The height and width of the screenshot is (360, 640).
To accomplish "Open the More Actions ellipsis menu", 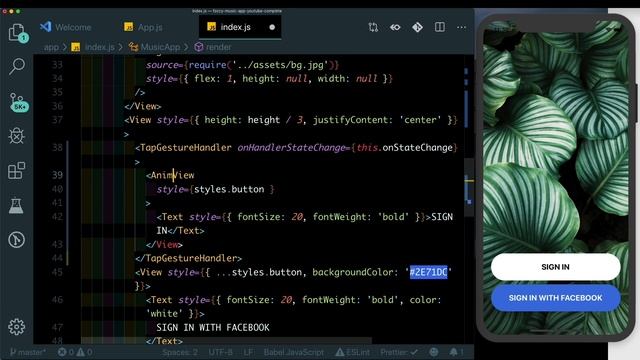I will click(462, 27).
